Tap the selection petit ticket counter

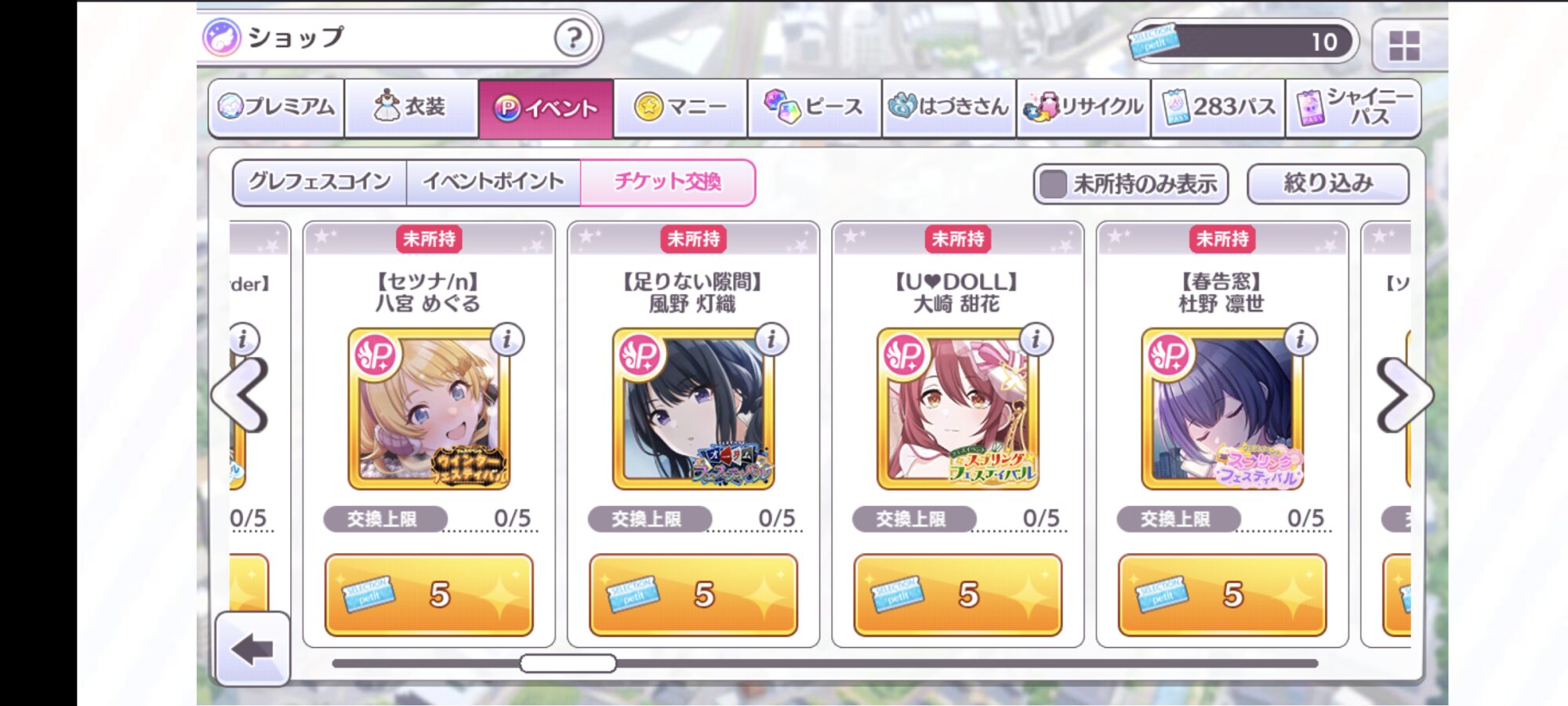(1243, 42)
